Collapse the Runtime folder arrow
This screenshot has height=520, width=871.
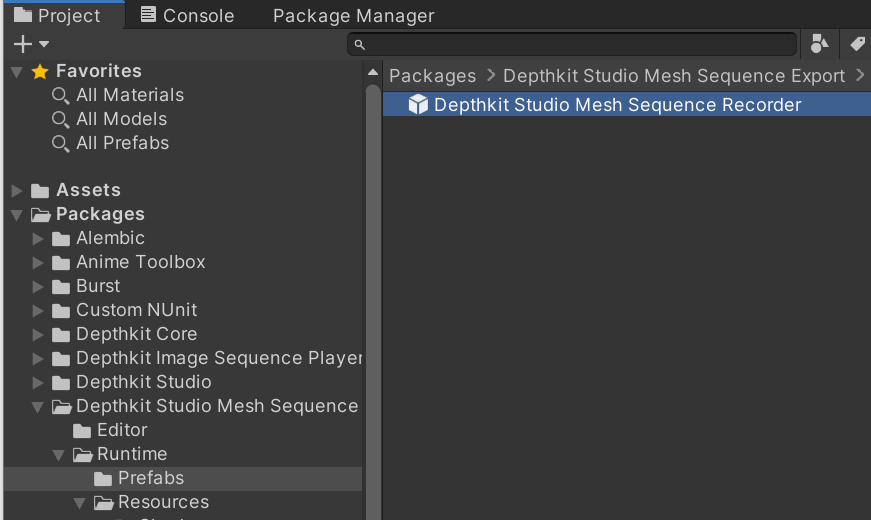(59, 454)
